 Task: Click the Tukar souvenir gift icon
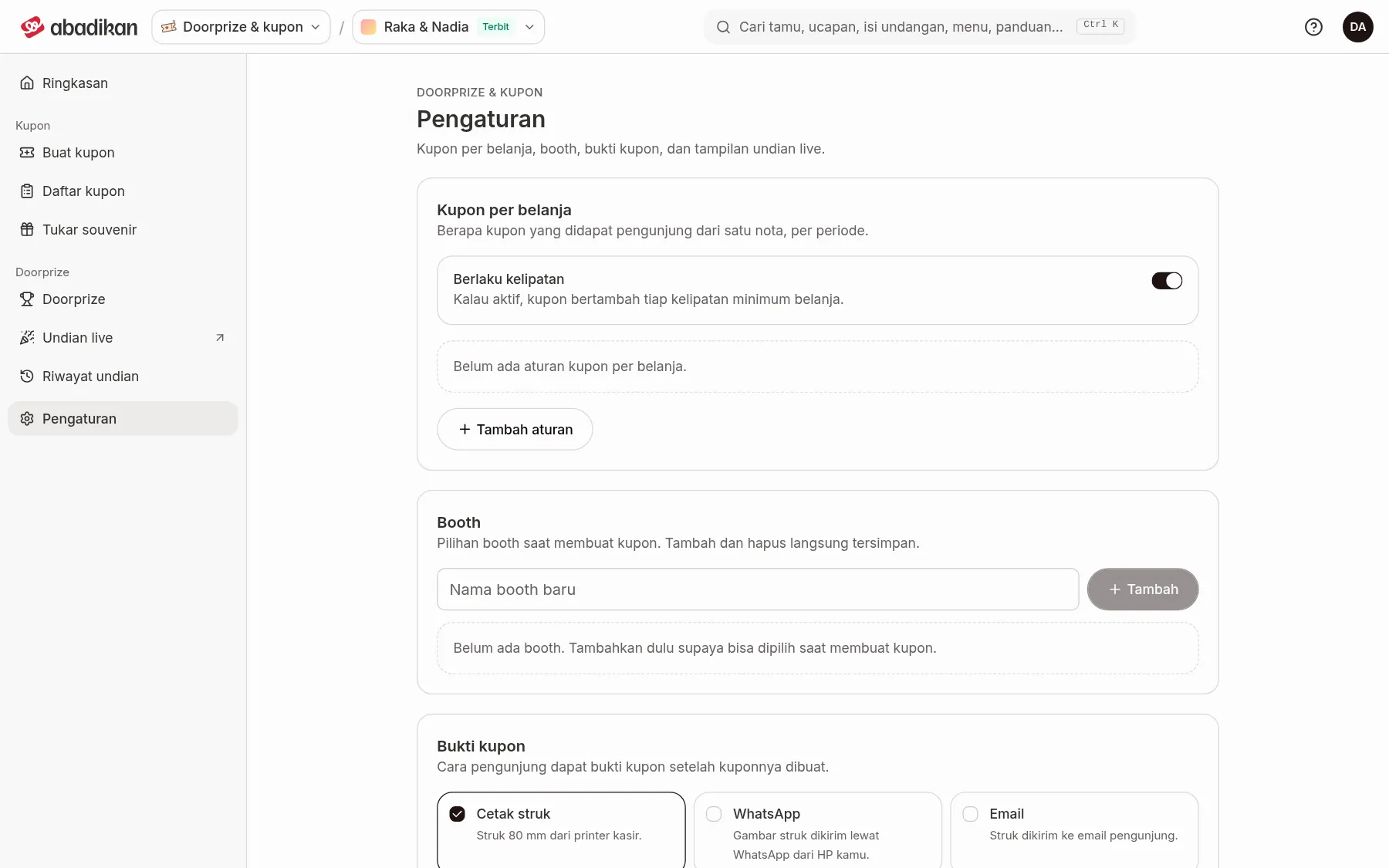27,230
